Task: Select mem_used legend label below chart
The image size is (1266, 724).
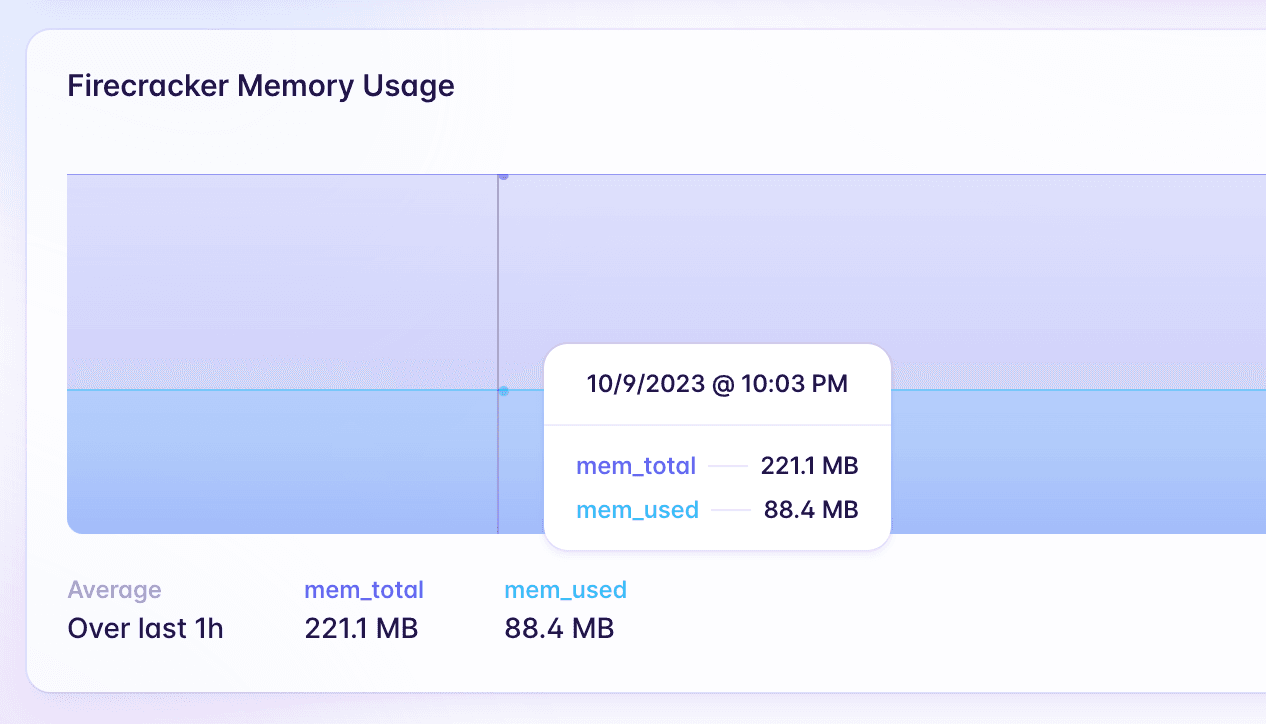Action: point(565,590)
